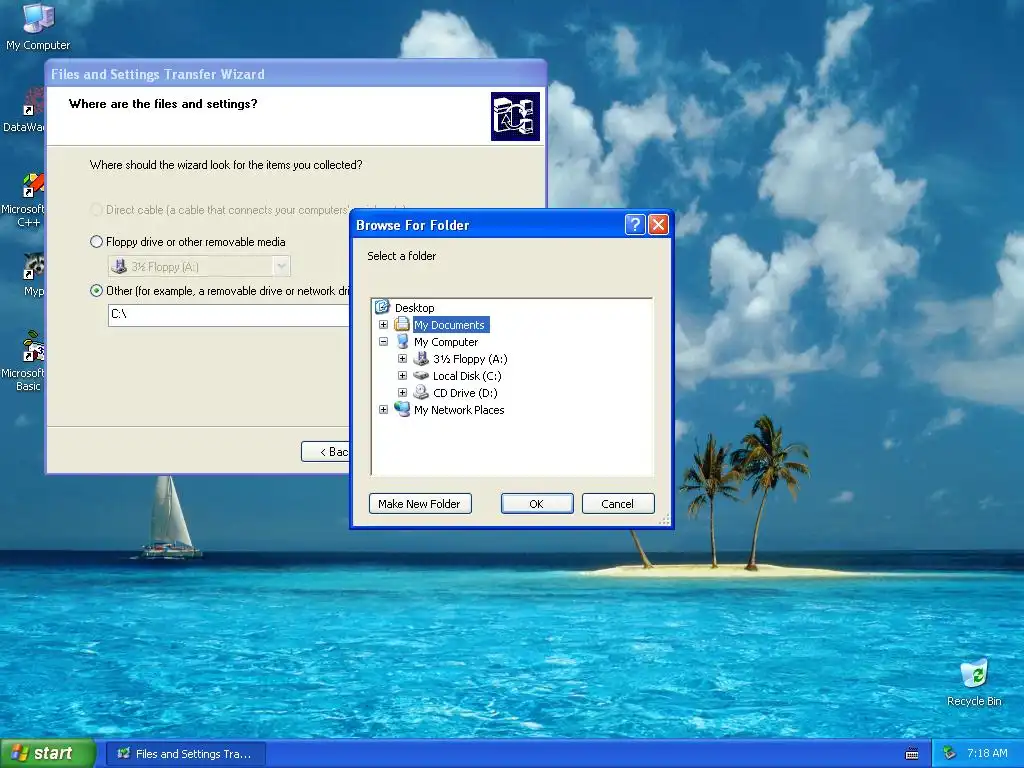The image size is (1024, 768).
Task: Select CD Drive (D:) label
Action: pyautogui.click(x=465, y=392)
